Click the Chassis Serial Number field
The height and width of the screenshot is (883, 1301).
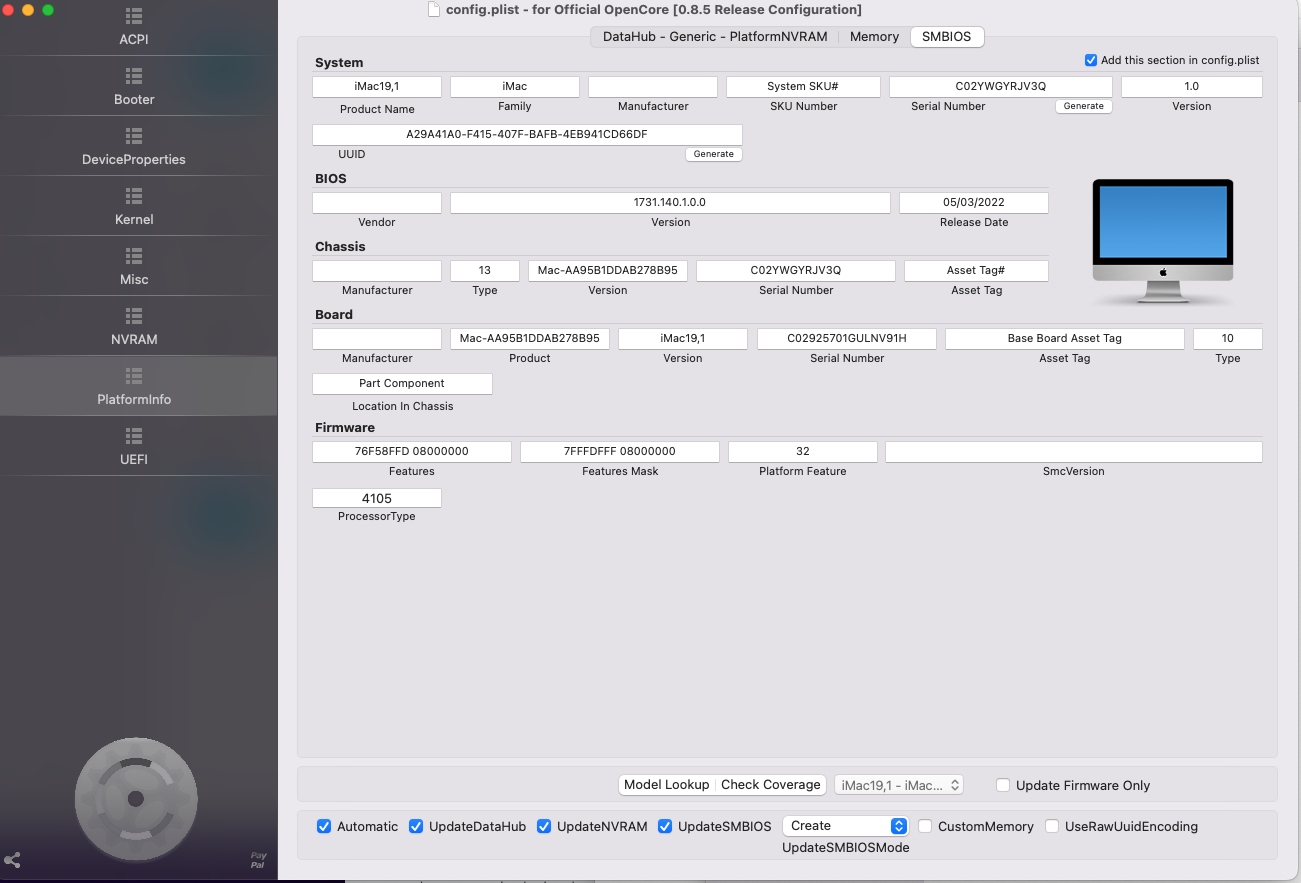[x=796, y=271]
